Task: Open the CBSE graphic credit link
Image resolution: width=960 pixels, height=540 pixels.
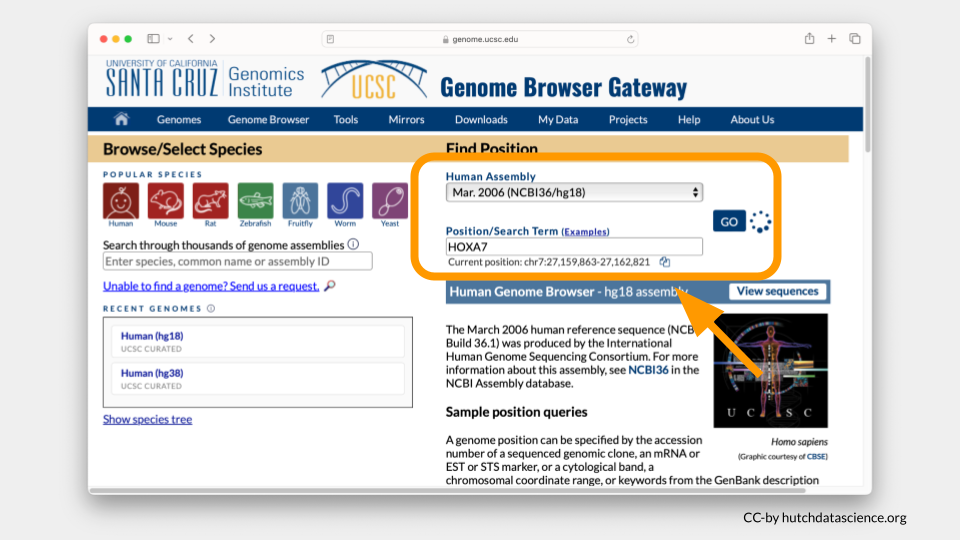Action: [816, 456]
